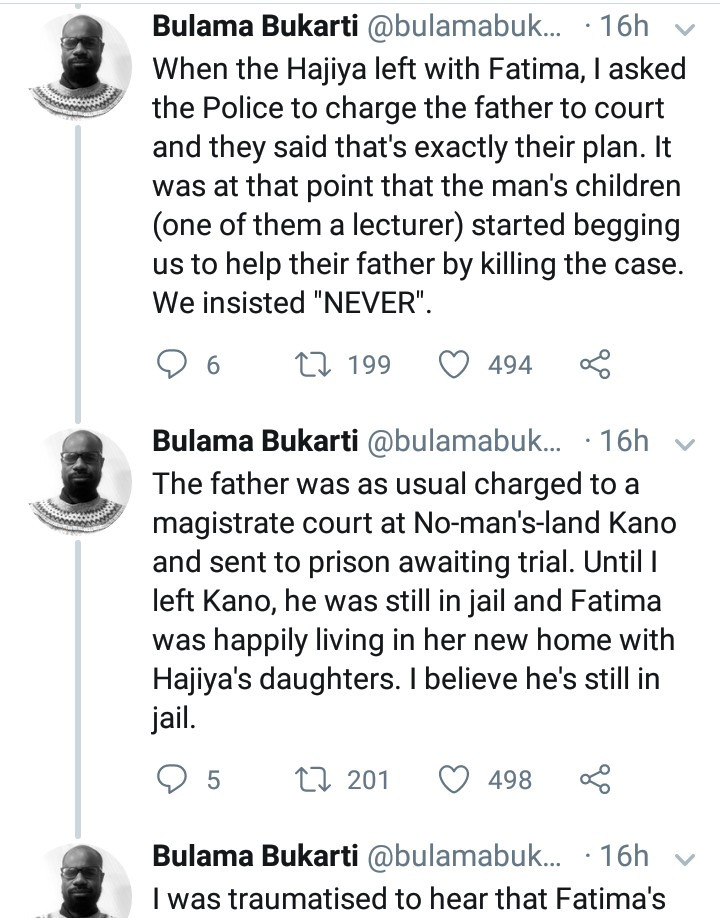Like the tweet with 498 likes

(456, 779)
